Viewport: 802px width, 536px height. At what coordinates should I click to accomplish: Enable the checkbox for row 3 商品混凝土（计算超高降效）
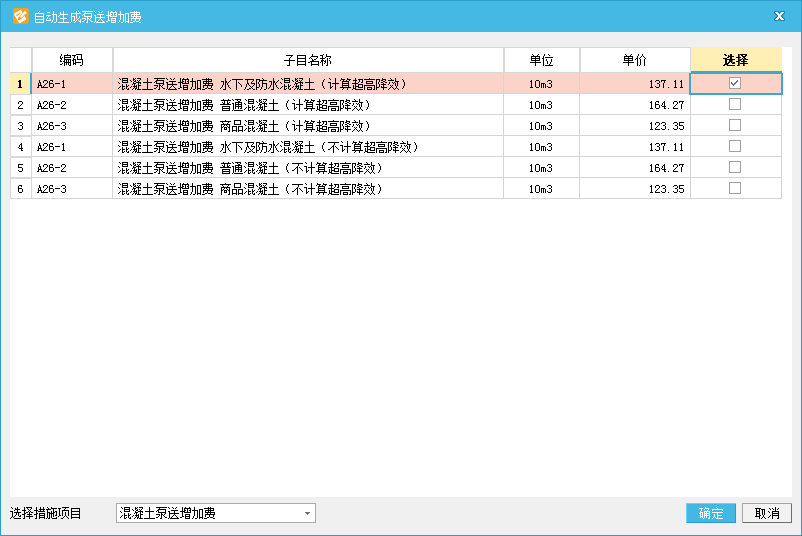[735, 126]
